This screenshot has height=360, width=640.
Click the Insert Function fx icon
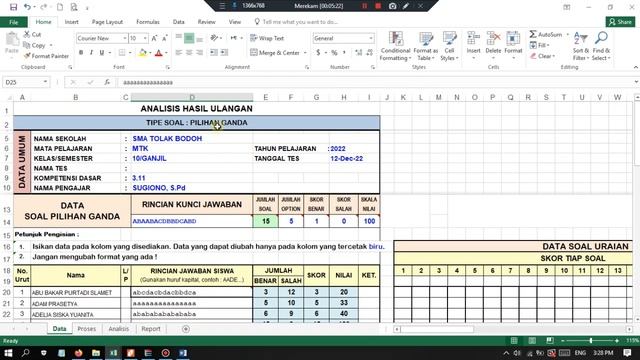click(x=107, y=82)
